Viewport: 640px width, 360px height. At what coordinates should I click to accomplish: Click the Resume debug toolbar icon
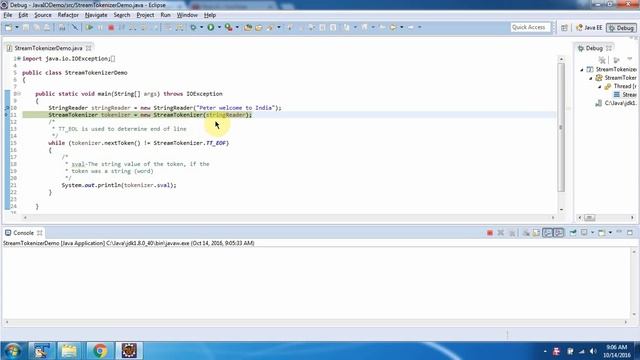(x=89, y=27)
